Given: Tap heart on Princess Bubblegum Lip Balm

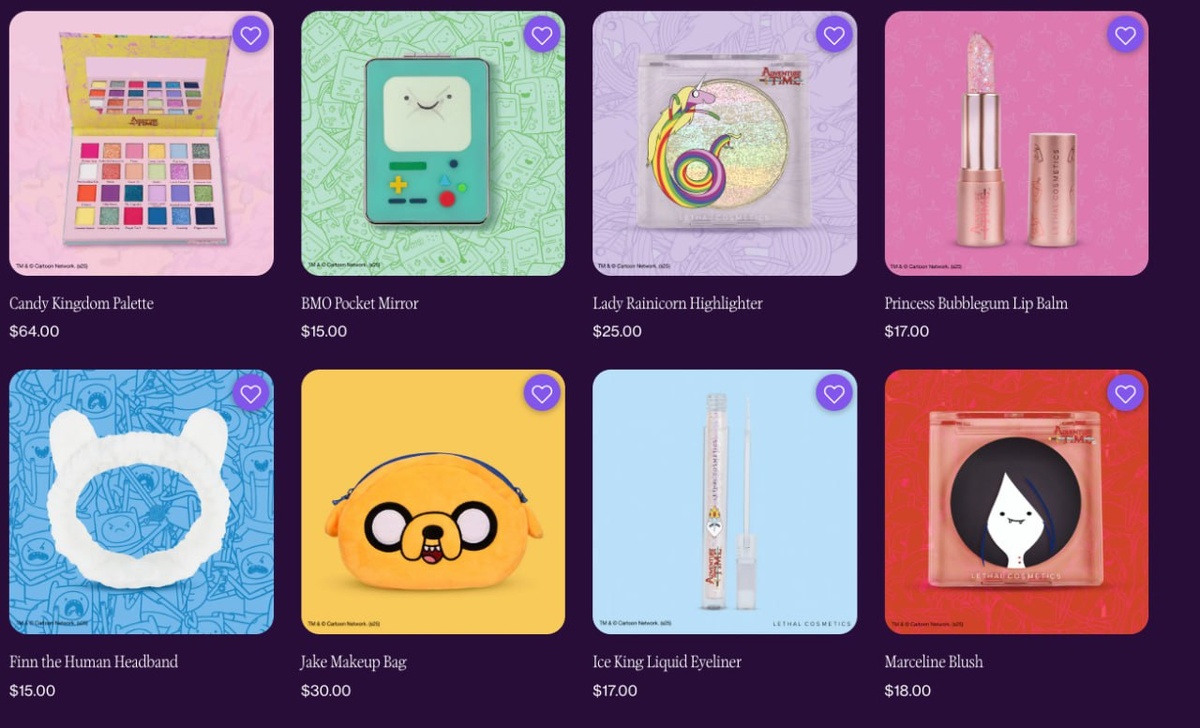Looking at the screenshot, I should 1126,36.
